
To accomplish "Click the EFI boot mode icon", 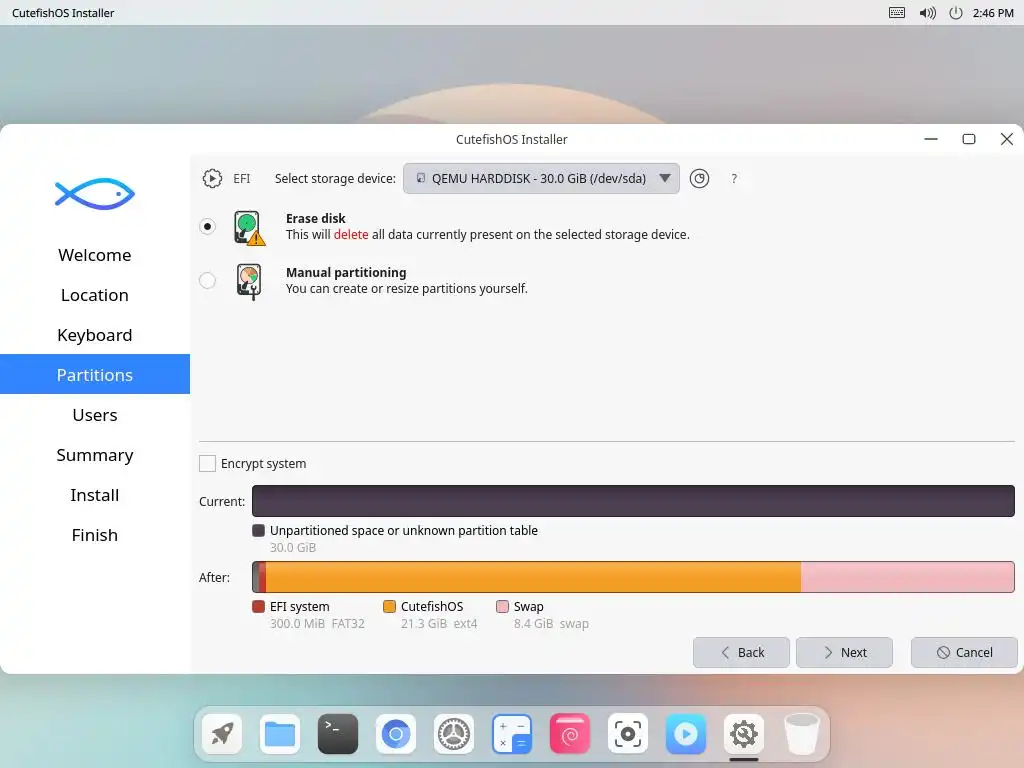I will point(212,178).
